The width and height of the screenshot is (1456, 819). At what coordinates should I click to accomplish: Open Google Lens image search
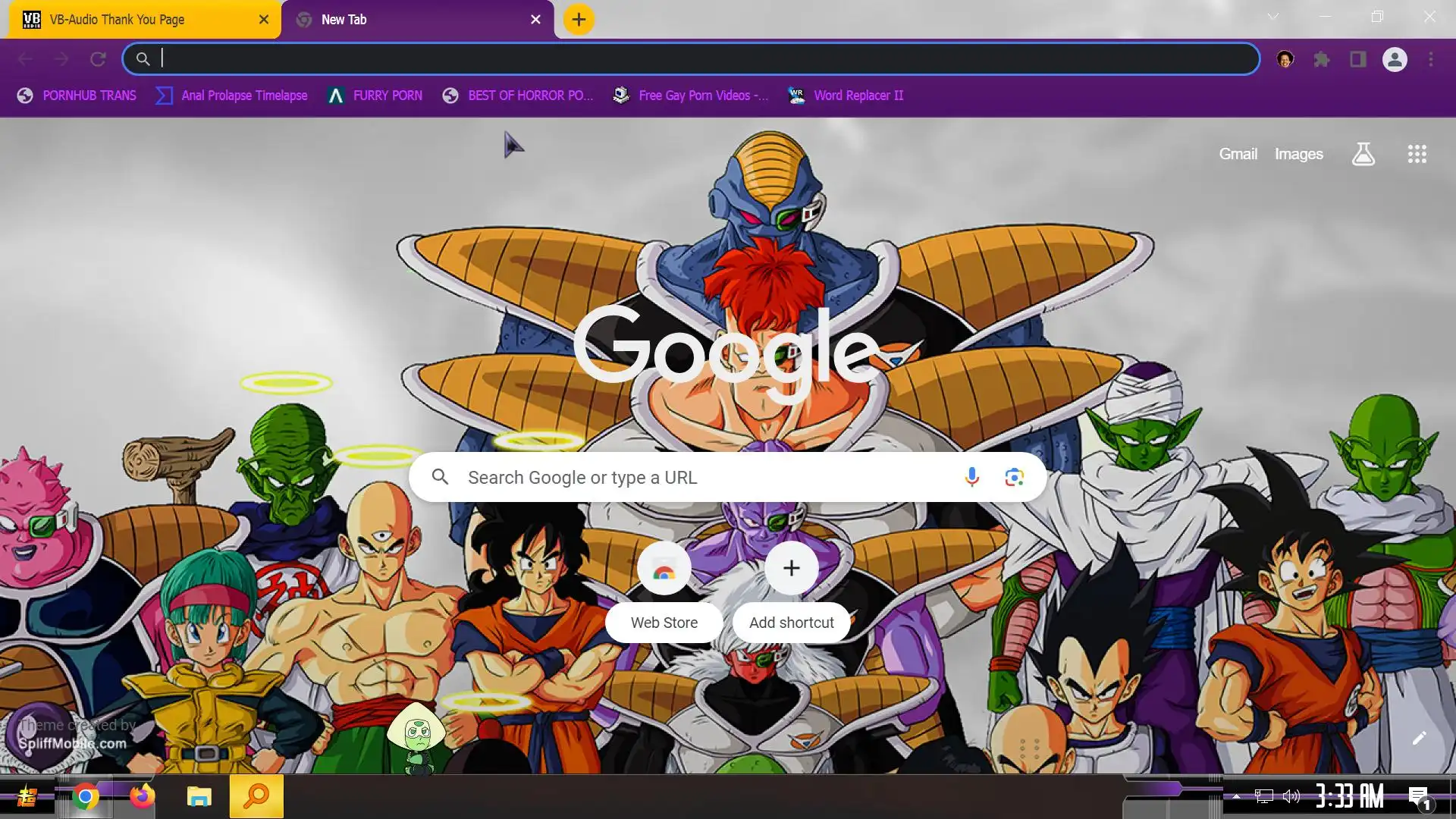1014,477
